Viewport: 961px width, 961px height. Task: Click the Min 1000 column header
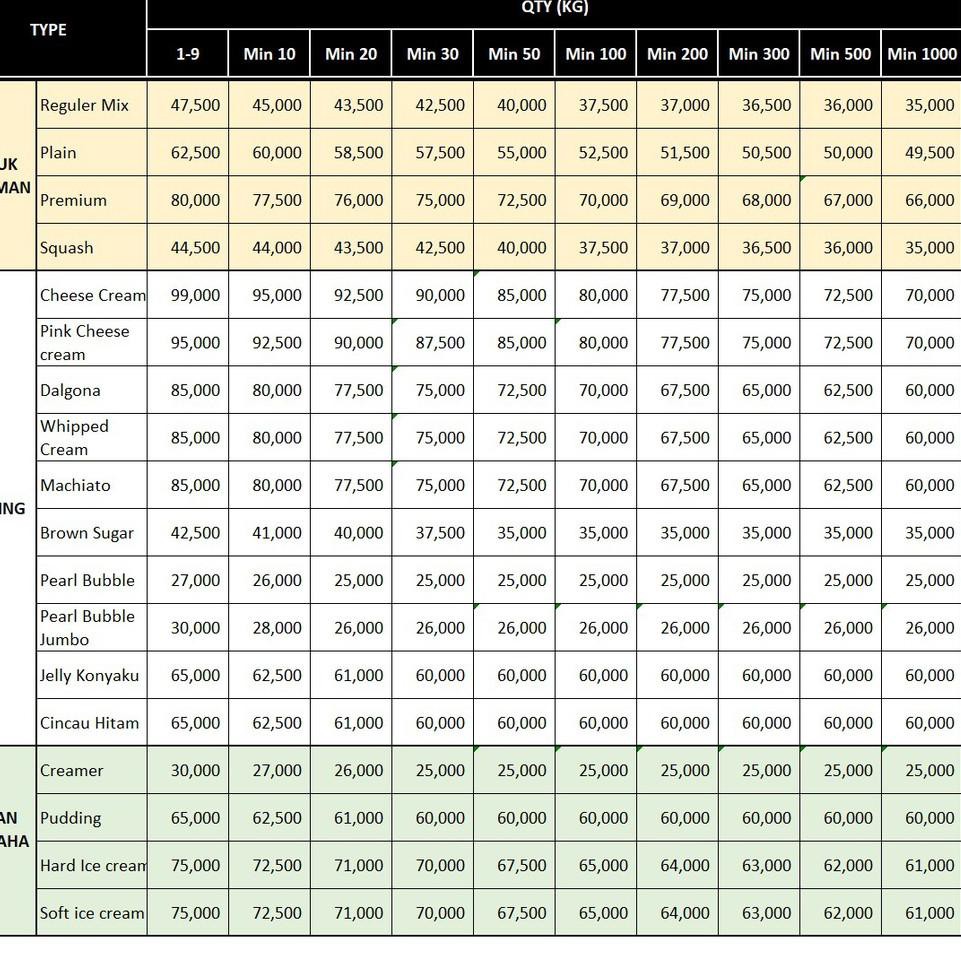pos(921,53)
